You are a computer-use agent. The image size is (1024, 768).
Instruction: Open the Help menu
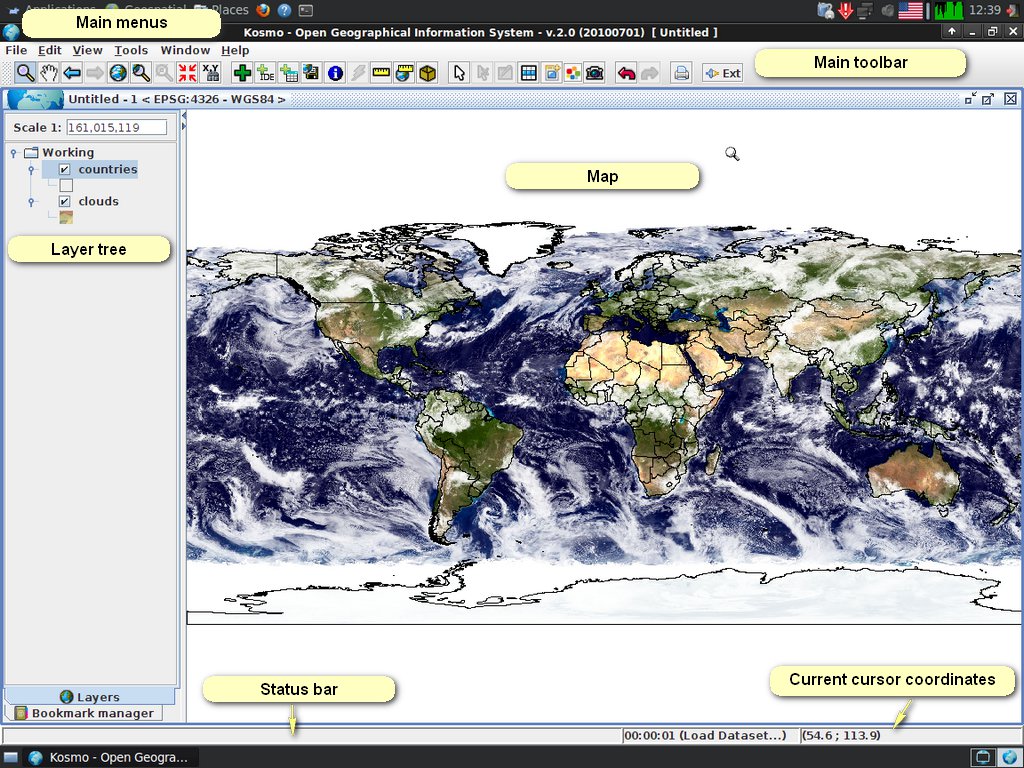coord(235,50)
